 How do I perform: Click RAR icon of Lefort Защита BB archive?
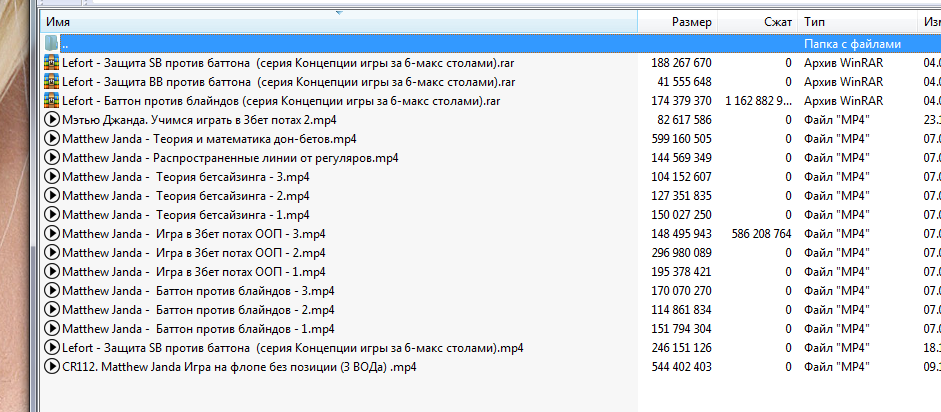coord(52,82)
